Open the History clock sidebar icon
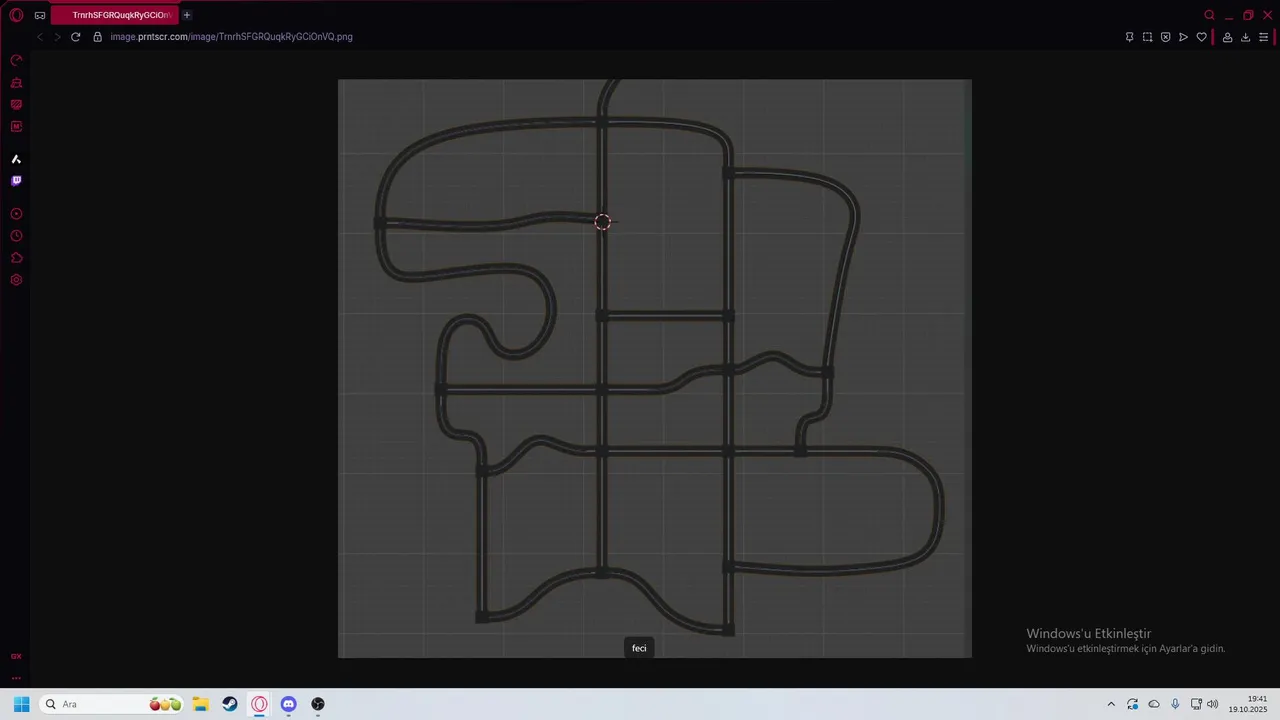The width and height of the screenshot is (1280, 720). coord(16,236)
